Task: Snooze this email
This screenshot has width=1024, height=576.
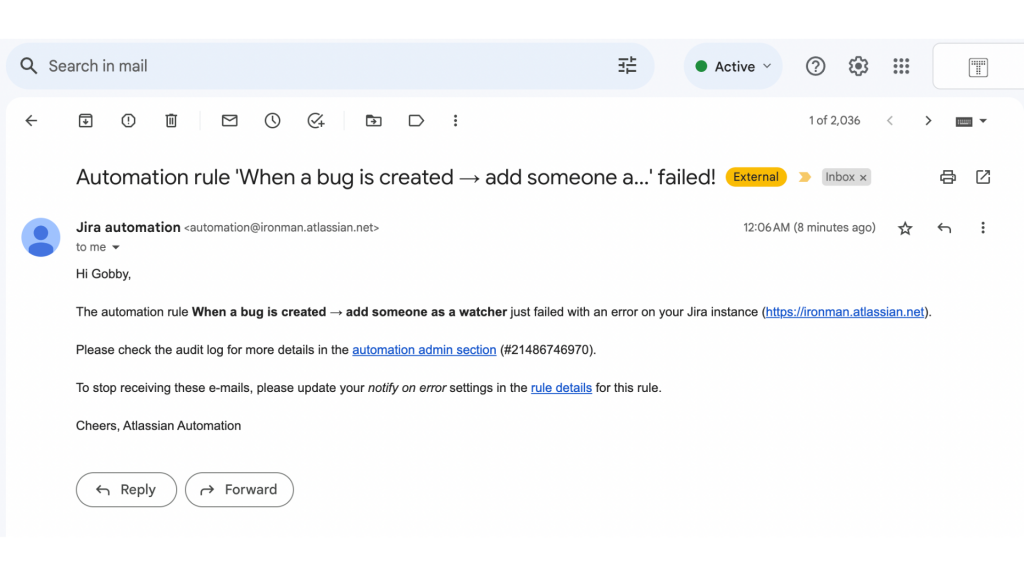Action: [273, 121]
